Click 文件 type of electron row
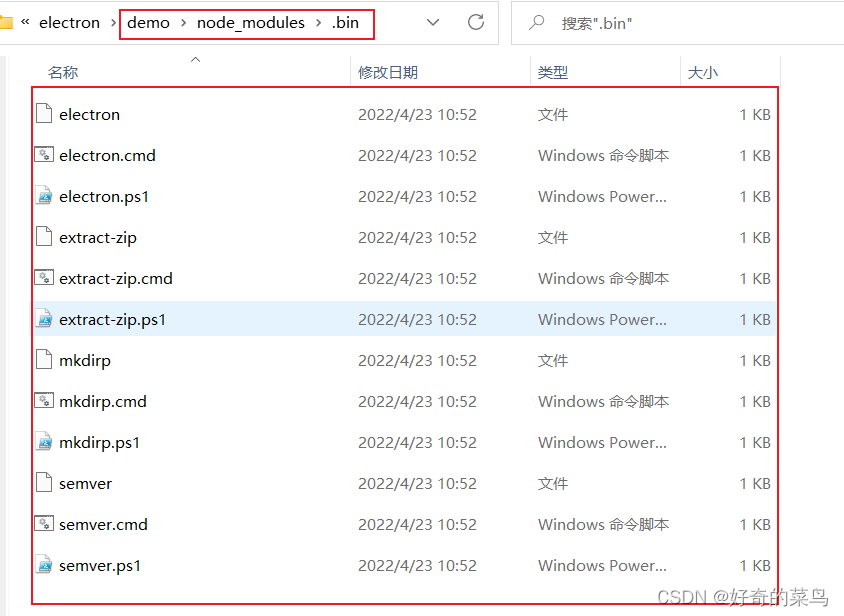Viewport: 844px width, 616px height. click(x=553, y=115)
